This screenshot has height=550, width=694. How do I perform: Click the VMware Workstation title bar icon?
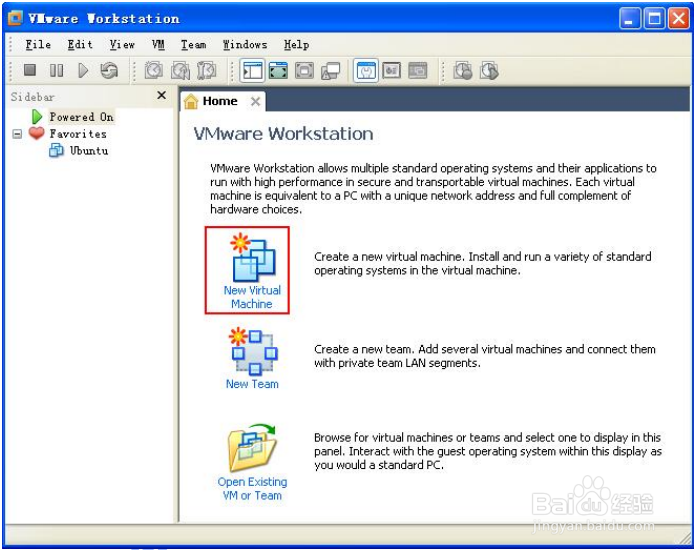[x=15, y=18]
